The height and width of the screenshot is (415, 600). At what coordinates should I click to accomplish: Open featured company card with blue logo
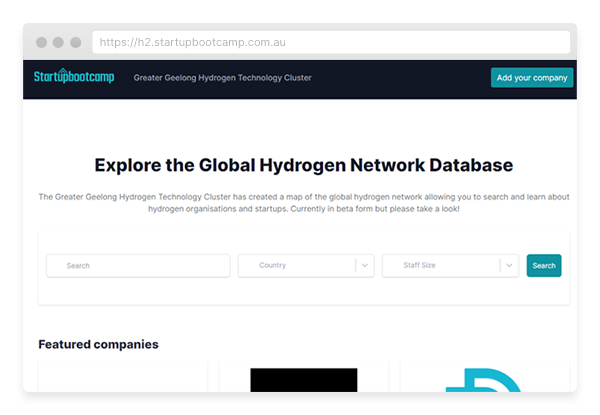[485, 376]
